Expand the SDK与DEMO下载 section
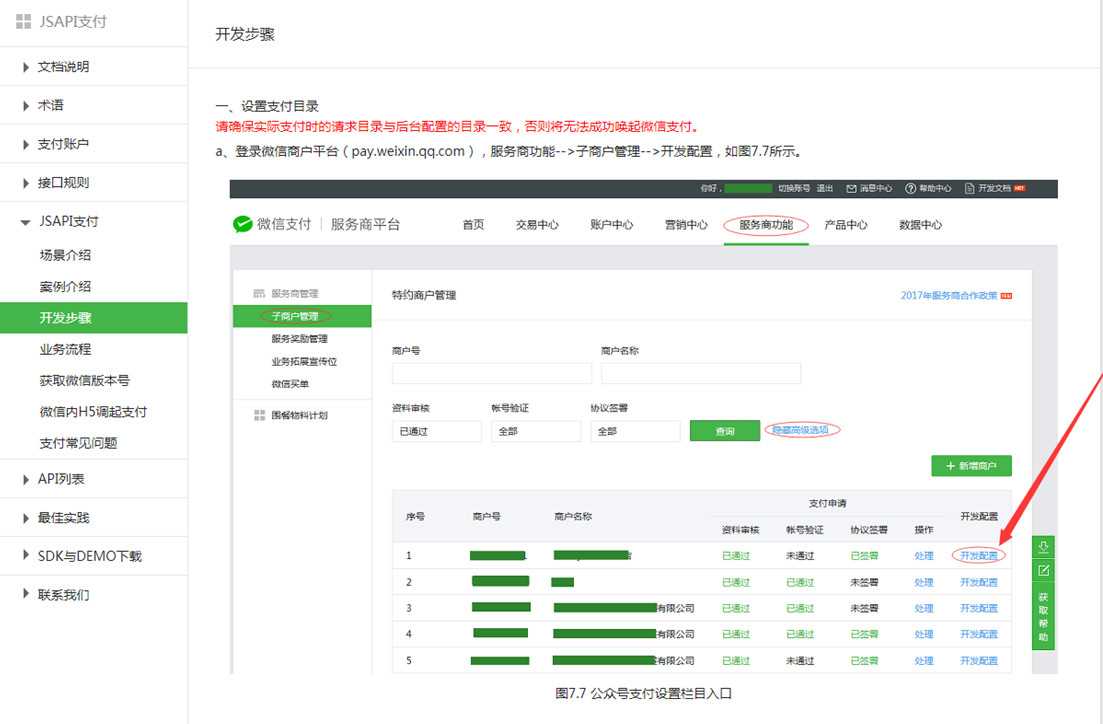The width and height of the screenshot is (1103, 724). click(26, 555)
